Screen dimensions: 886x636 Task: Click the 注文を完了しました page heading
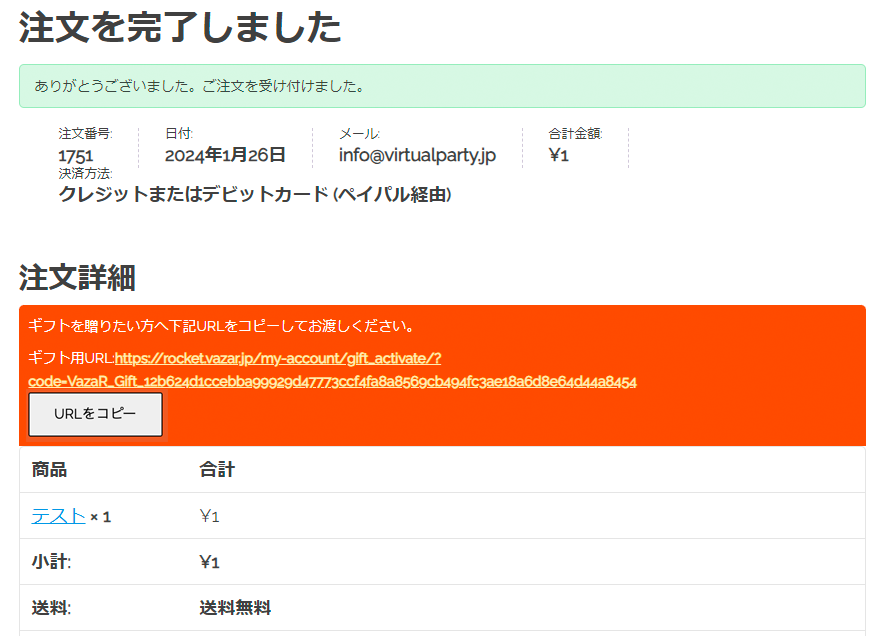coord(180,28)
